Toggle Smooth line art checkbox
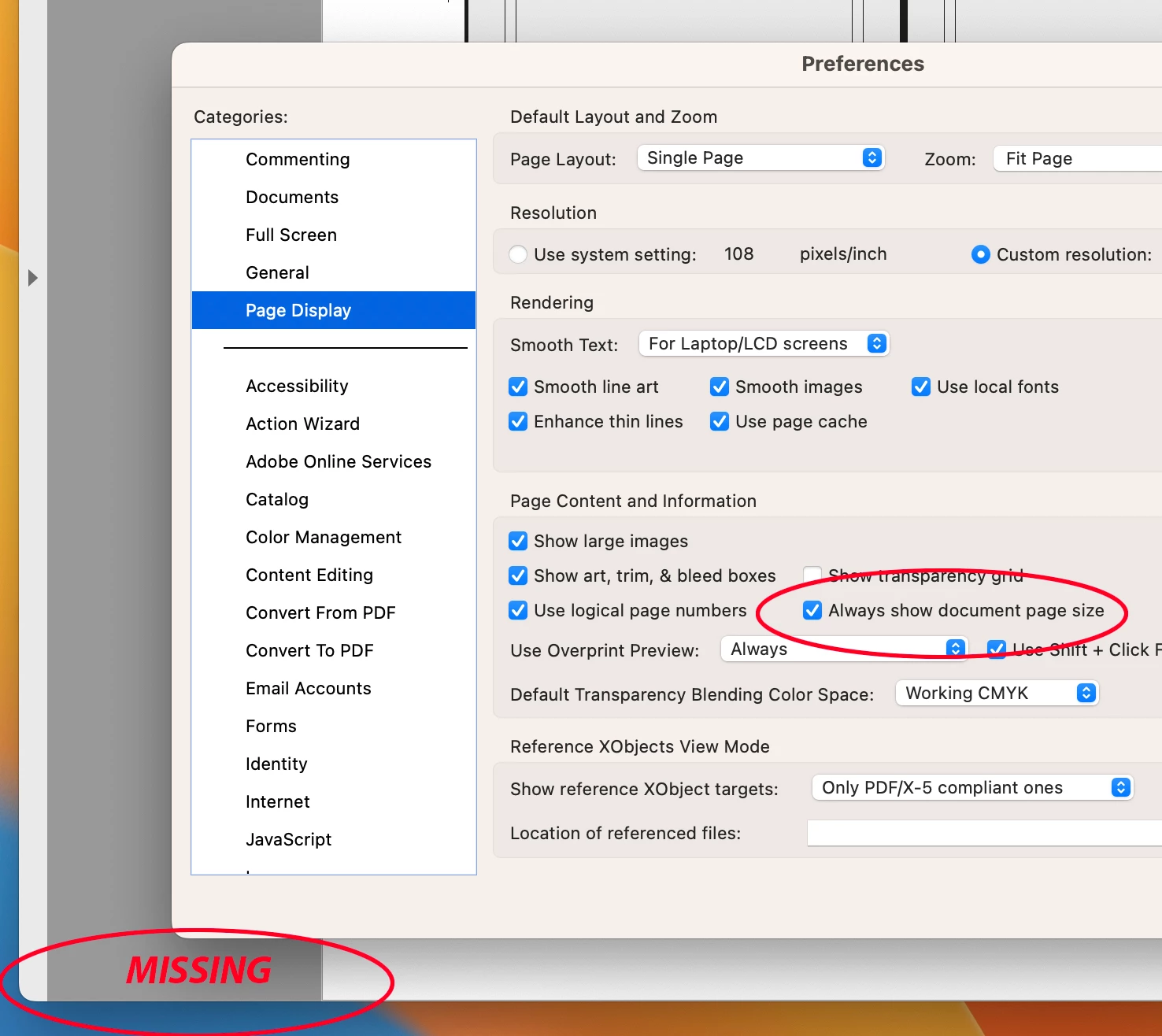Screen dimensions: 1162x1036 518,387
